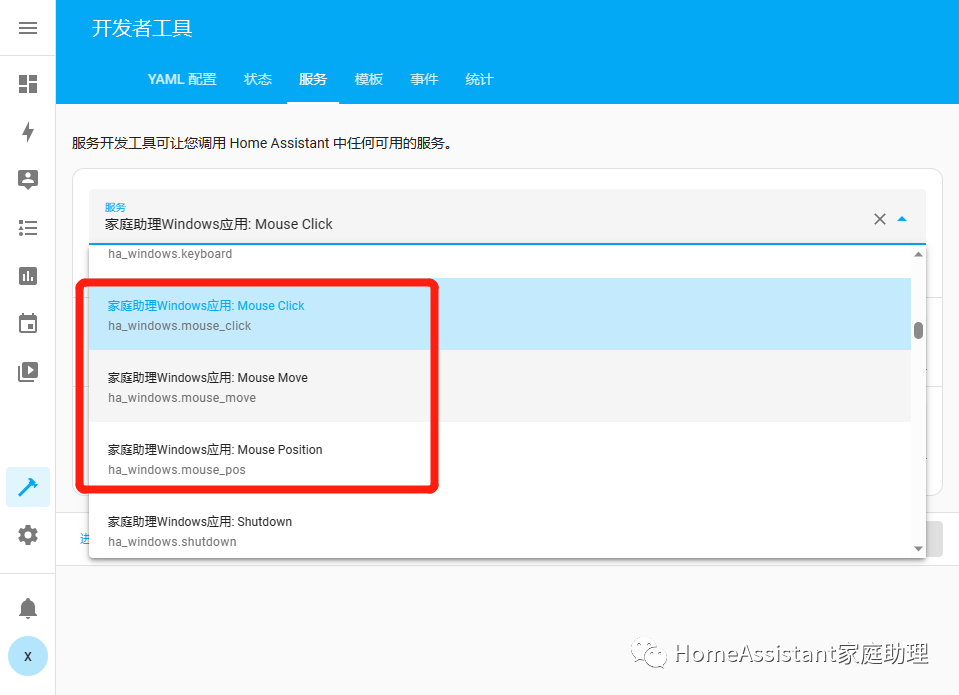Viewport: 959px width, 695px height.
Task: Open the Overview dashboard icon
Action: click(28, 84)
